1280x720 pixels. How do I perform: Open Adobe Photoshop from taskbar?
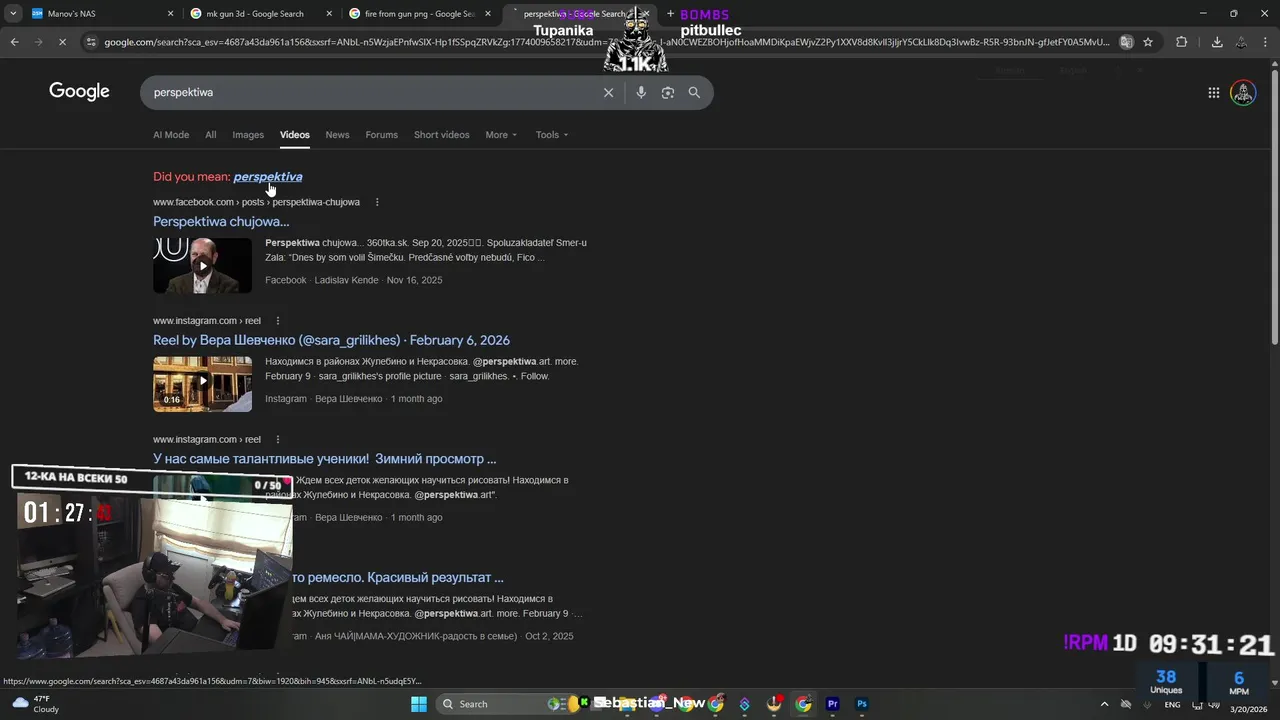pyautogui.click(x=861, y=704)
